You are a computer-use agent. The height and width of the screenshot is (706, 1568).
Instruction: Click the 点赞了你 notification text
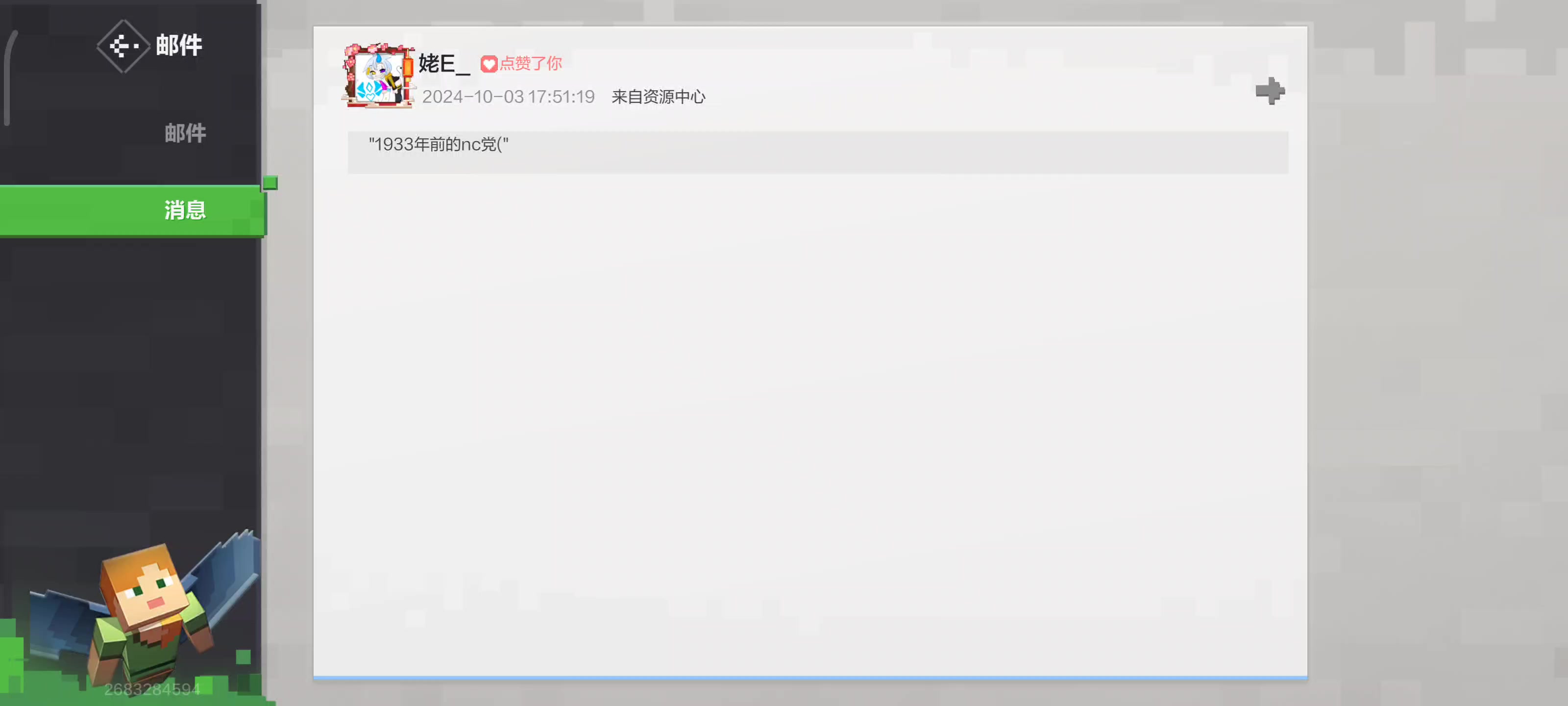point(530,63)
